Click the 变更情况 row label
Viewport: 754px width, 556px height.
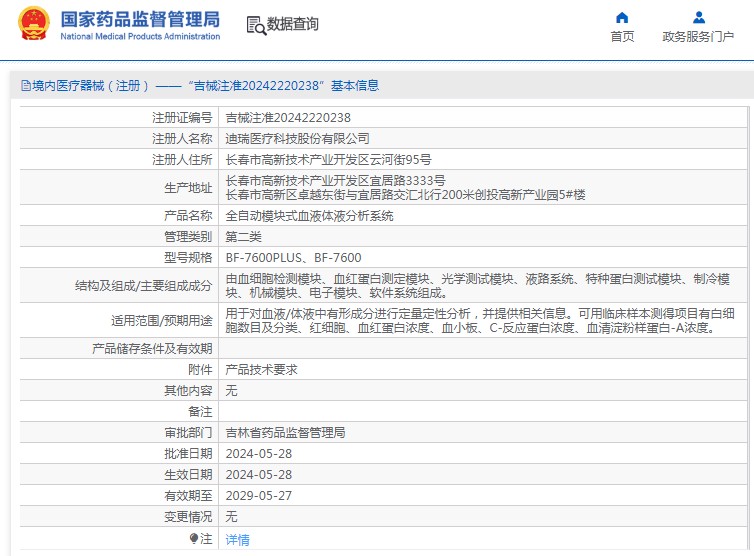coord(188,517)
